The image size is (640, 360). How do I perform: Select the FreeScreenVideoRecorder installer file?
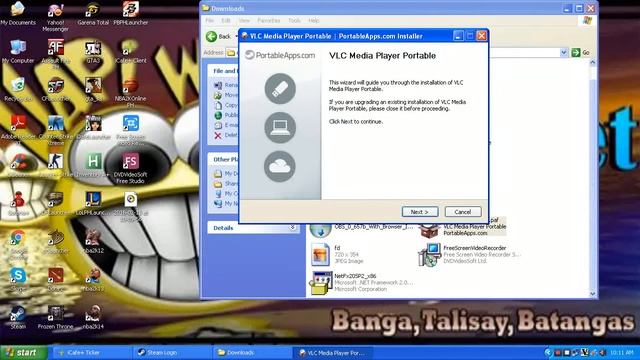(x=469, y=254)
